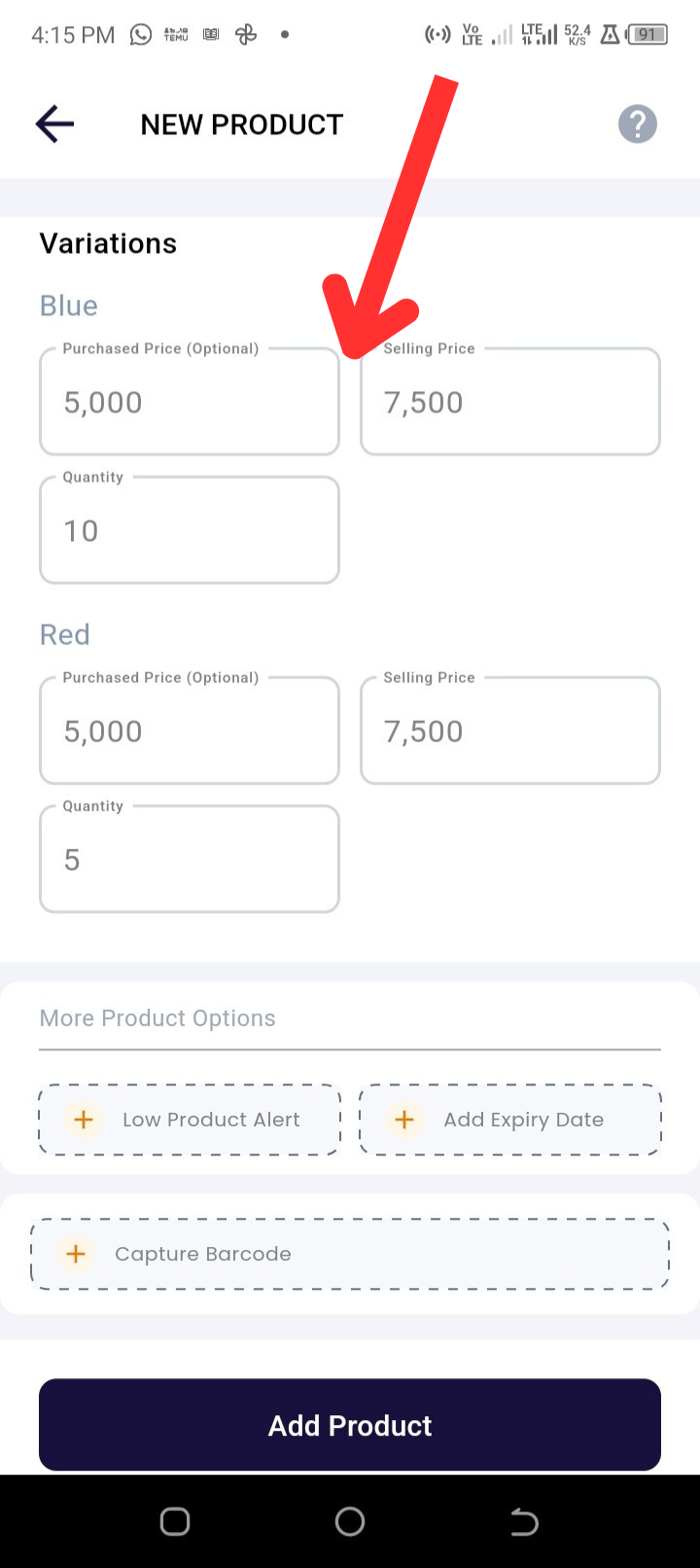Image resolution: width=700 pixels, height=1568 pixels.
Task: Tap Android recent apps square icon
Action: pos(175,1521)
